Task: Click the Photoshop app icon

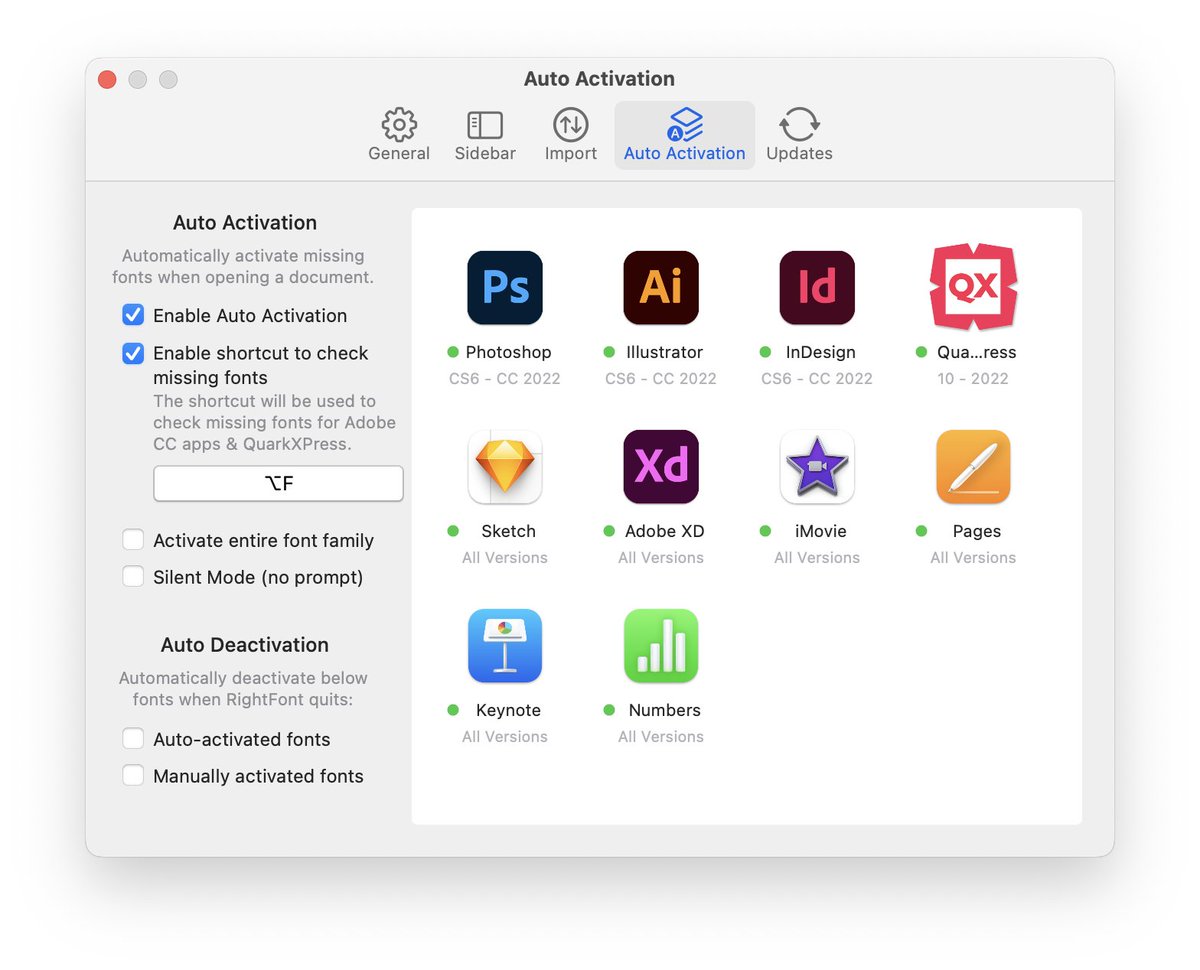Action: coord(505,288)
